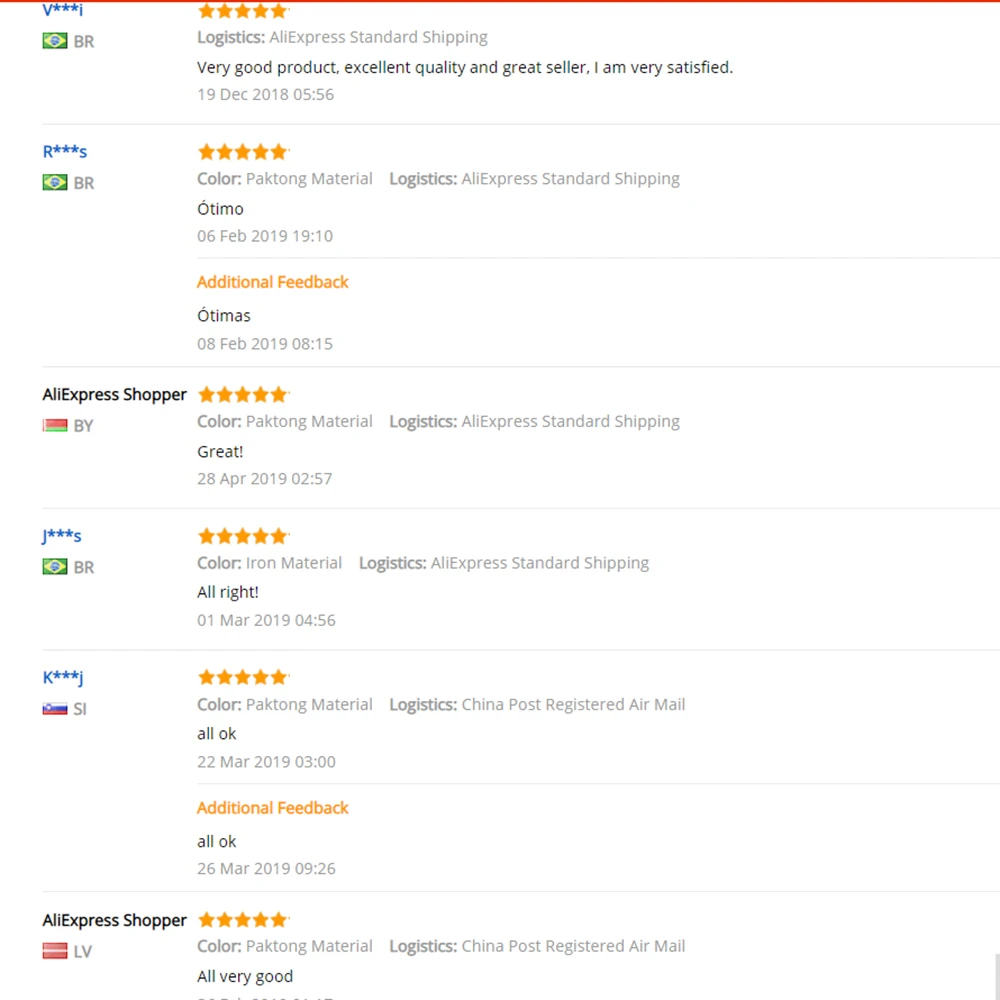Click Additional Feedback under Ótimo review

pyautogui.click(x=272, y=282)
